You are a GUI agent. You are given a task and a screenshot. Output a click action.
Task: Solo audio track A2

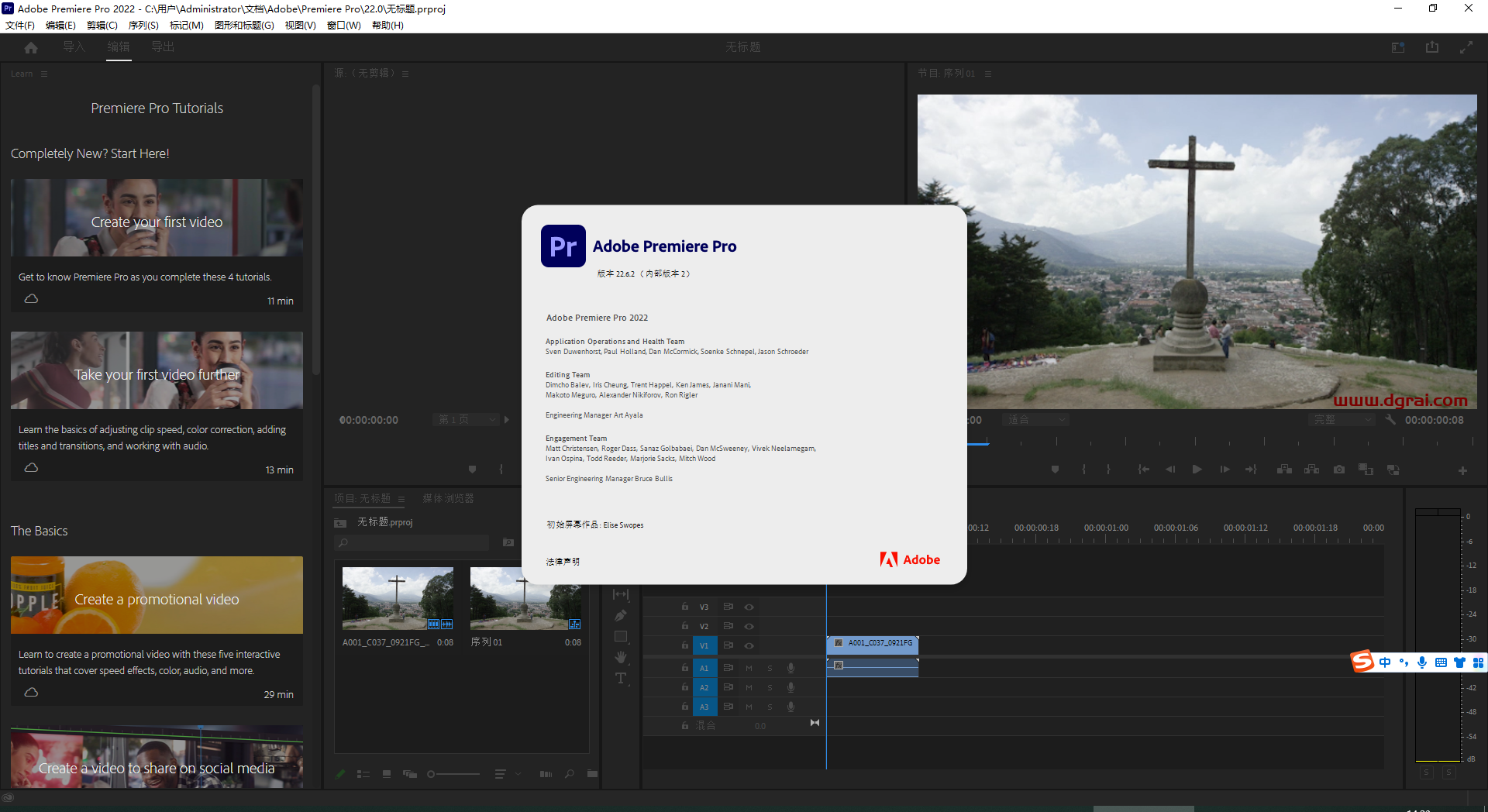[x=770, y=687]
